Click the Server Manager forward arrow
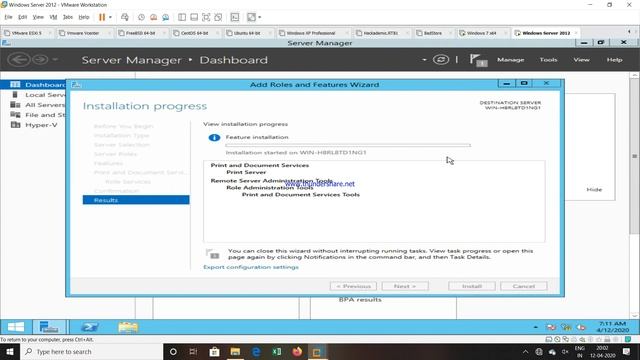This screenshot has height=360, width=640. pyautogui.click(x=40, y=60)
